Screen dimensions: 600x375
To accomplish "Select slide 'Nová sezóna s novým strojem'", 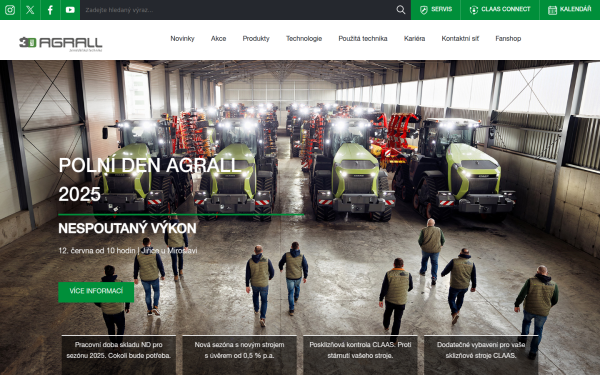I will pos(240,355).
